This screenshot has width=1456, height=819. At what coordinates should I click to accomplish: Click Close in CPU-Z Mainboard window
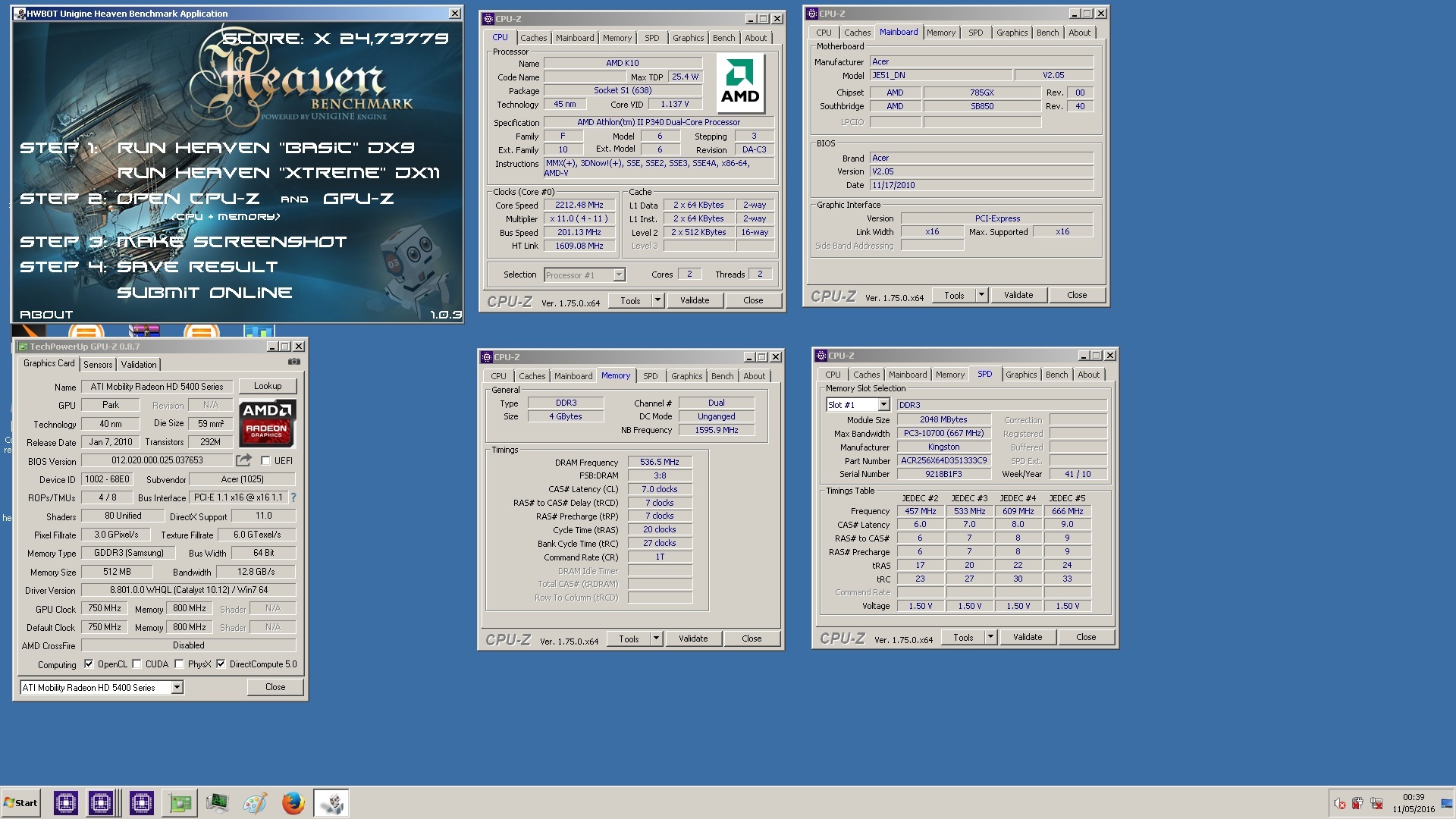pos(1077,295)
